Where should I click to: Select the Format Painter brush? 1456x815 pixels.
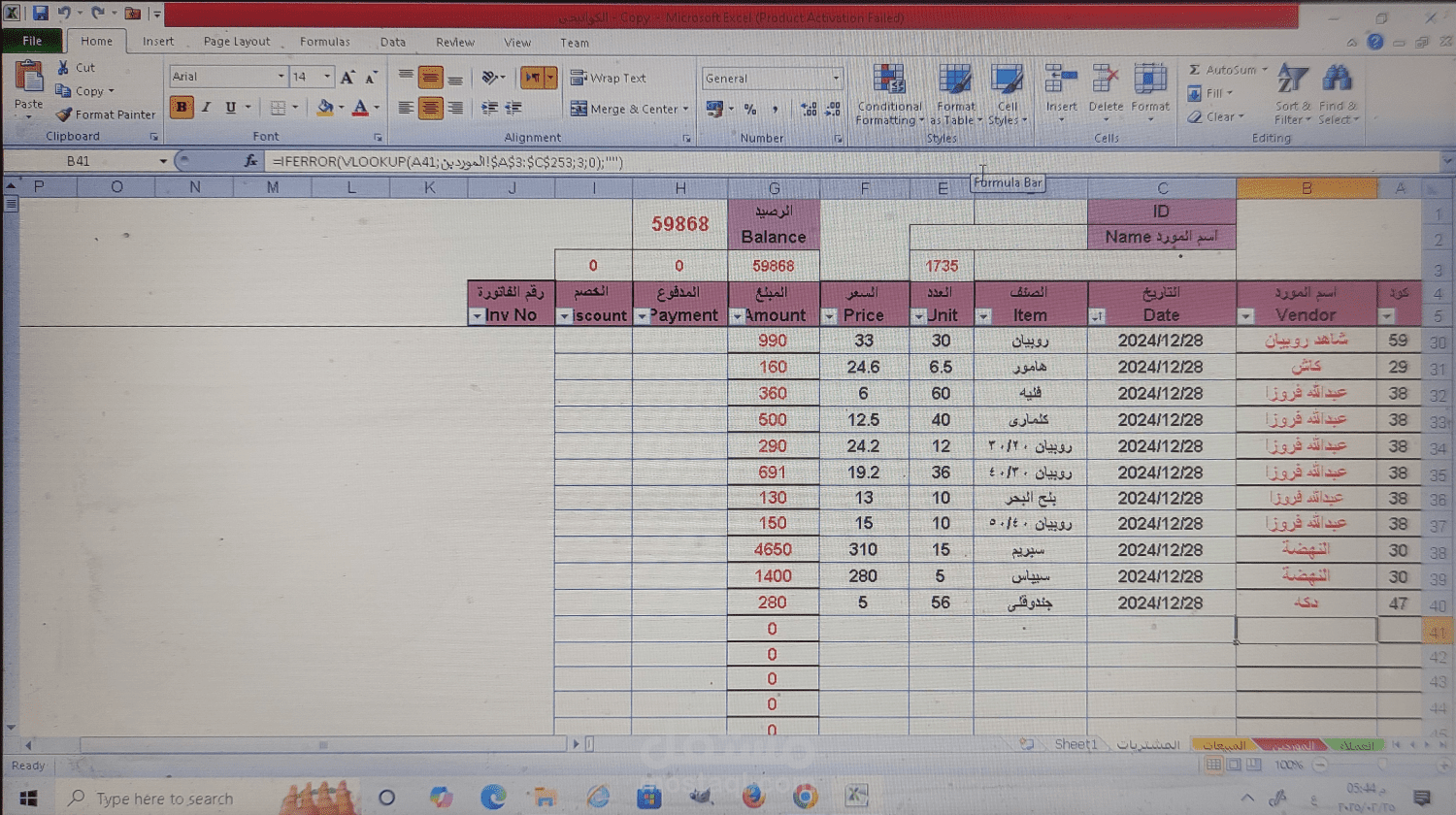pos(64,114)
